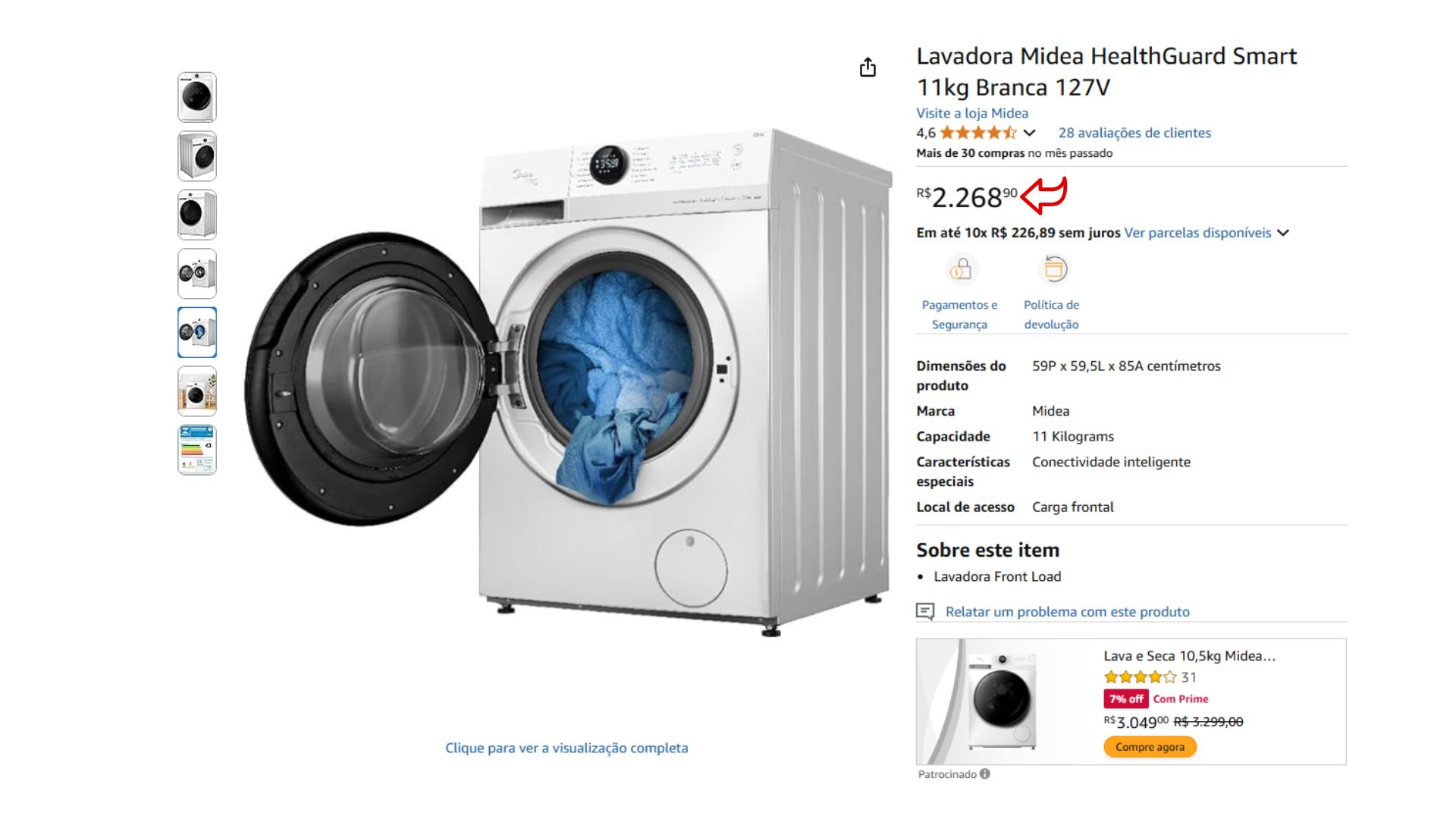
Task: Click the share icon above product image
Action: tap(868, 67)
